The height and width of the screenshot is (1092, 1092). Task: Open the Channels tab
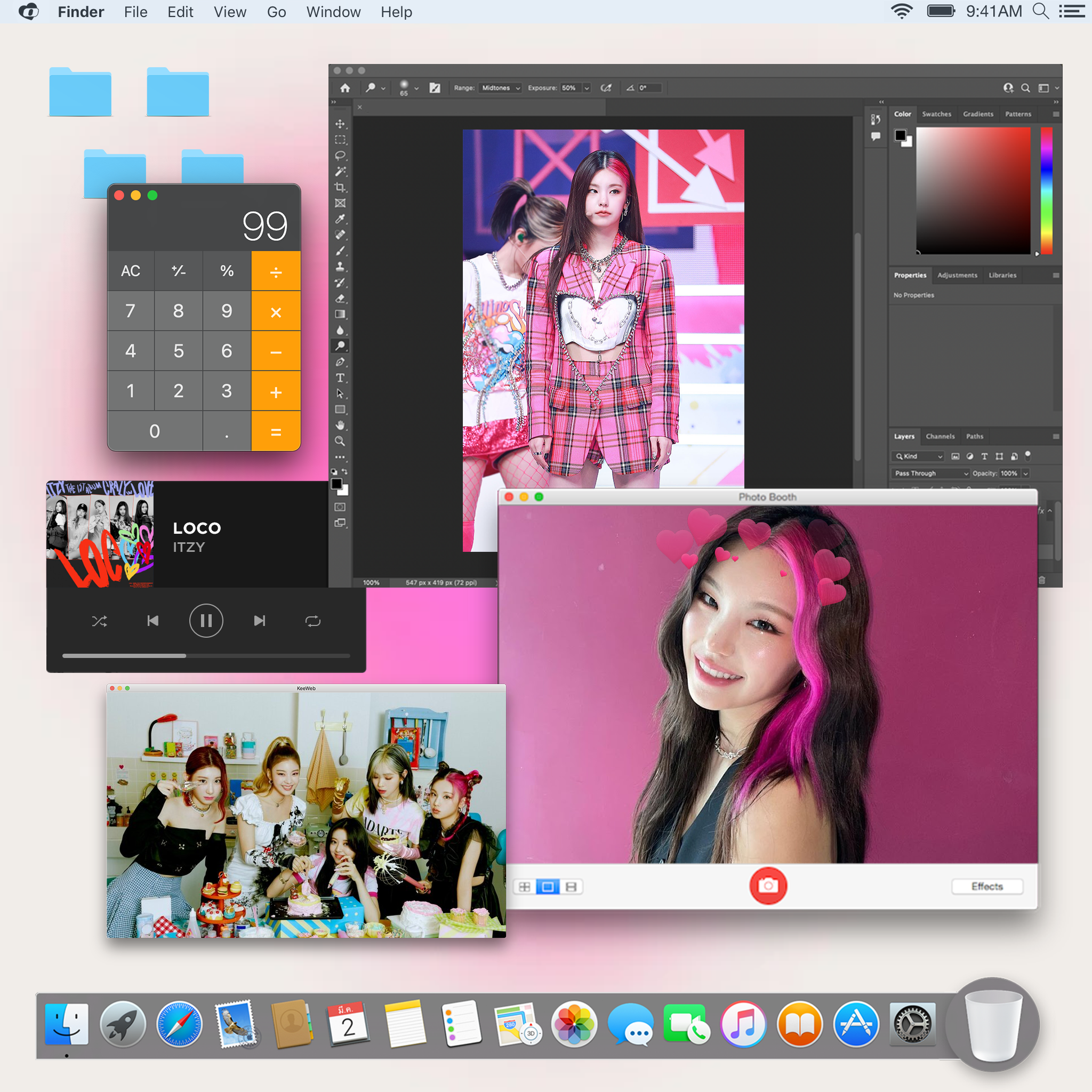(x=940, y=436)
